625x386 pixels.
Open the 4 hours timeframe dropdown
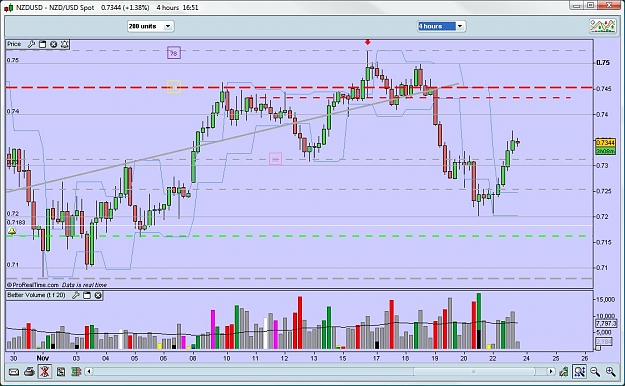point(442,26)
